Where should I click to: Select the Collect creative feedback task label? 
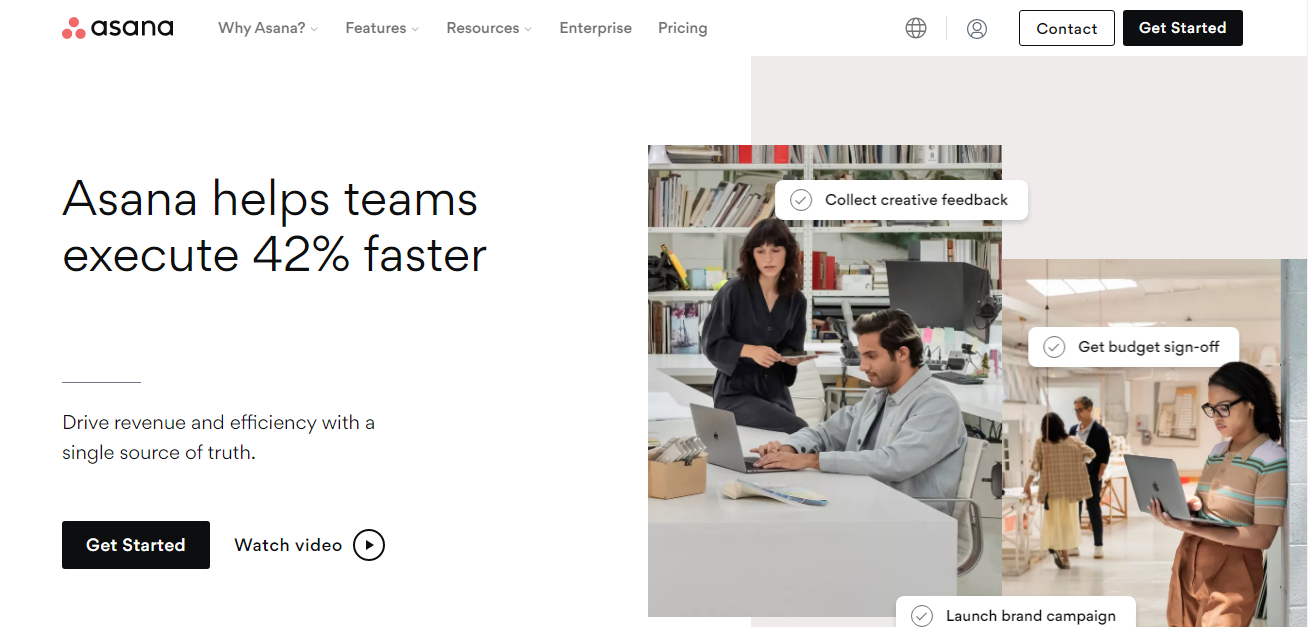[916, 200]
